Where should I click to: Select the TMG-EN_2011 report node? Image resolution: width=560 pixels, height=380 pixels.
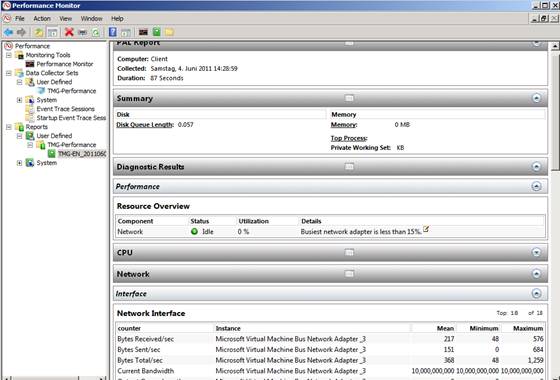(82, 154)
